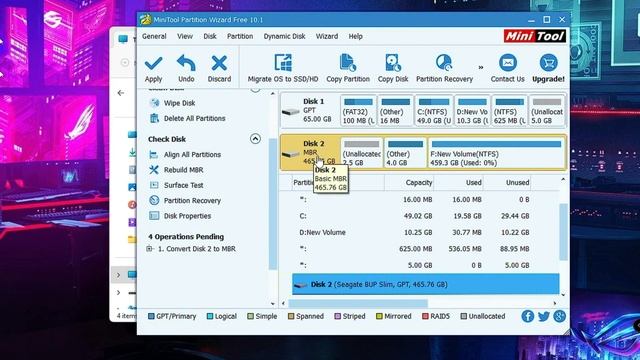640x360 pixels.
Task: Open the Copy Partition wizard
Action: [x=348, y=68]
